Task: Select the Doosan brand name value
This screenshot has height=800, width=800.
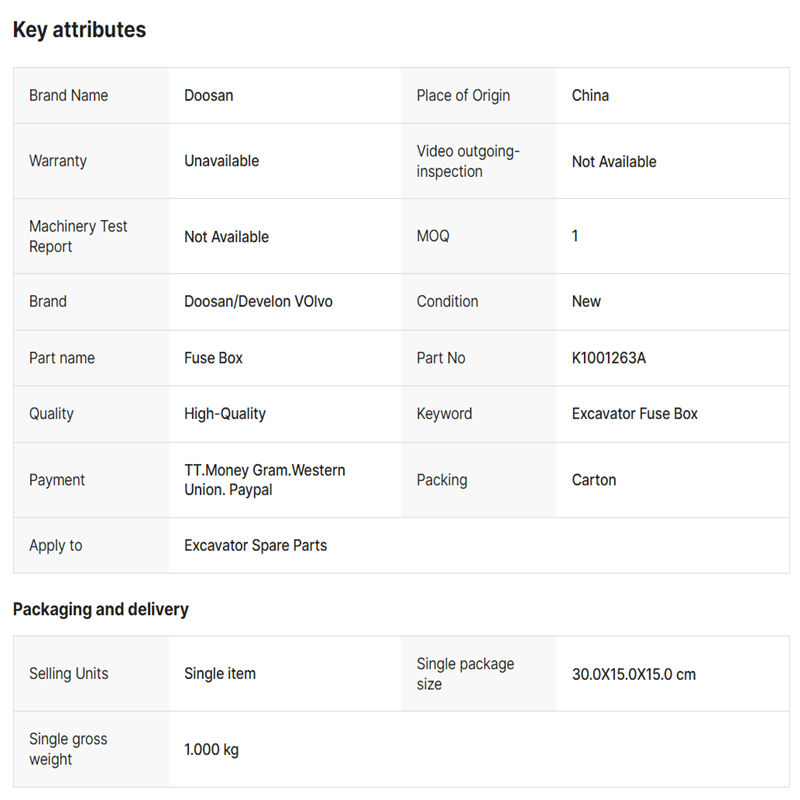Action: pyautogui.click(x=209, y=96)
